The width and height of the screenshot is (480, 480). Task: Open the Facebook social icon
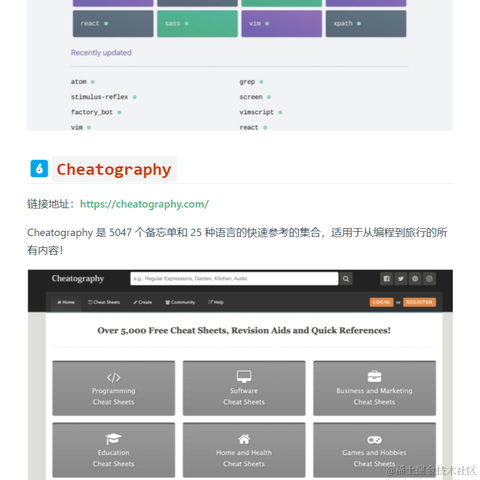click(x=387, y=279)
